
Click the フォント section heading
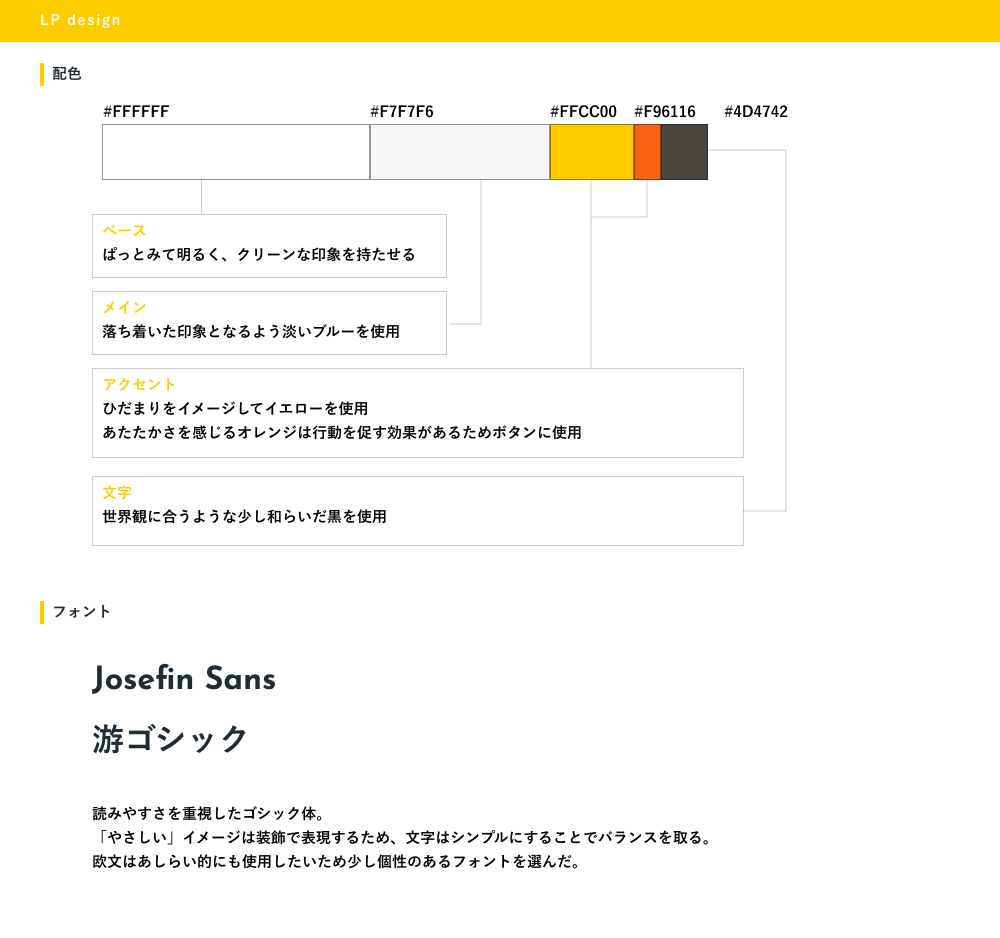(x=82, y=612)
